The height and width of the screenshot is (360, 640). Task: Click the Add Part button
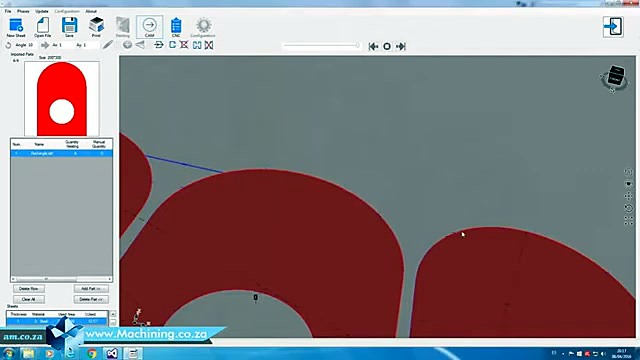91,289
